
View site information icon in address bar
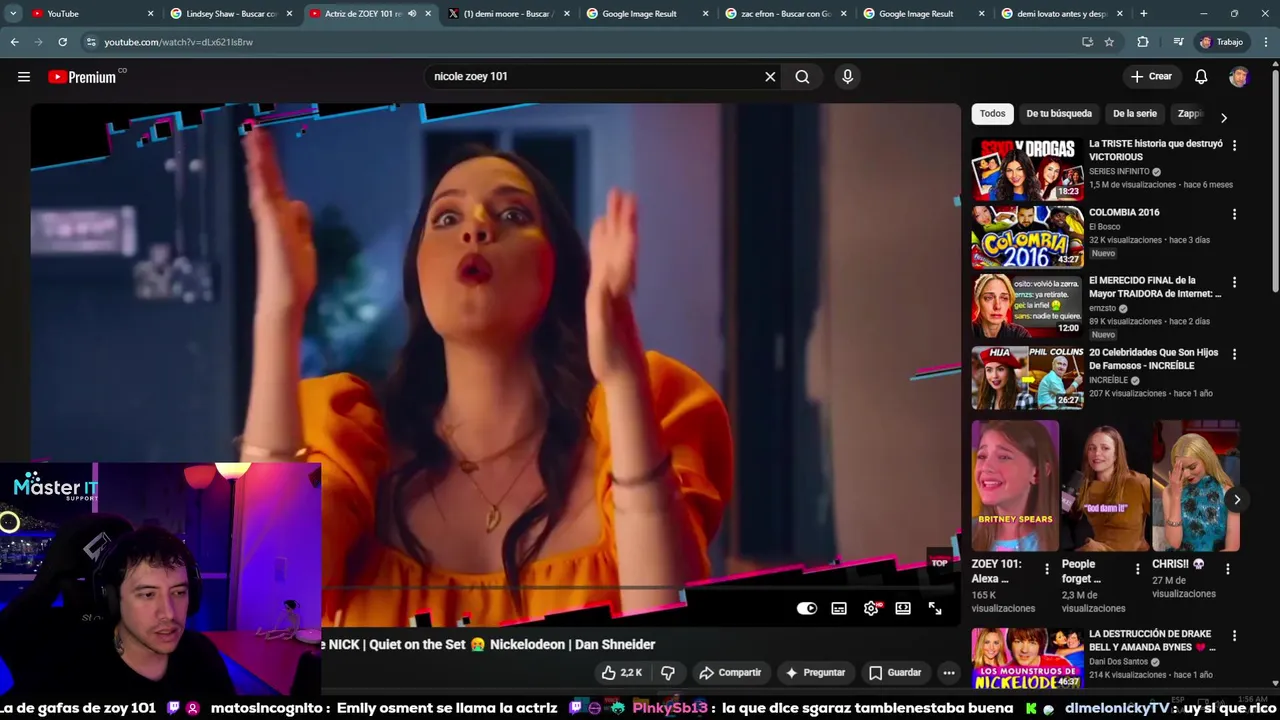point(91,42)
